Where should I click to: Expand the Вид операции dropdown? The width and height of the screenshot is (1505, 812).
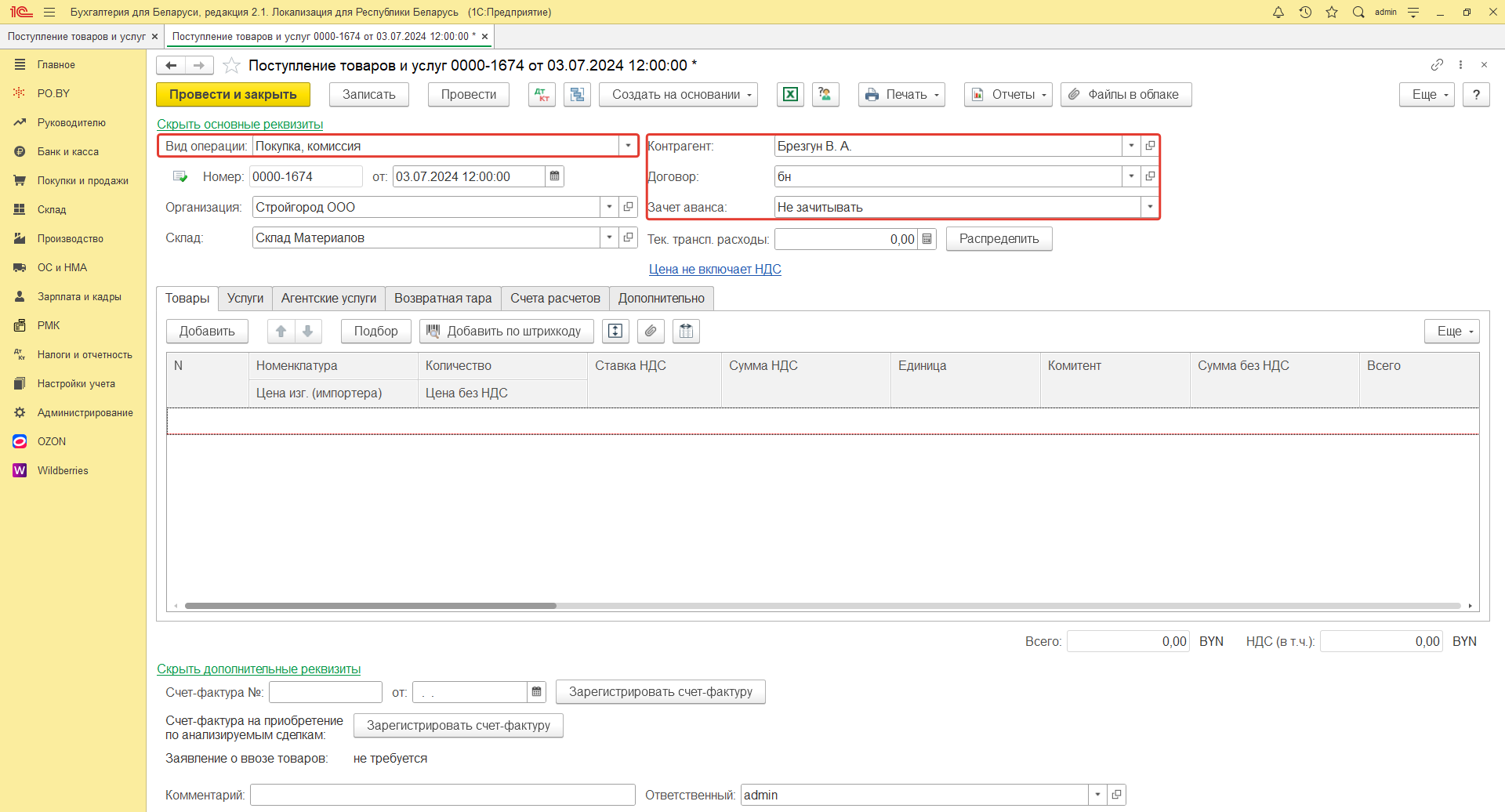[628, 146]
